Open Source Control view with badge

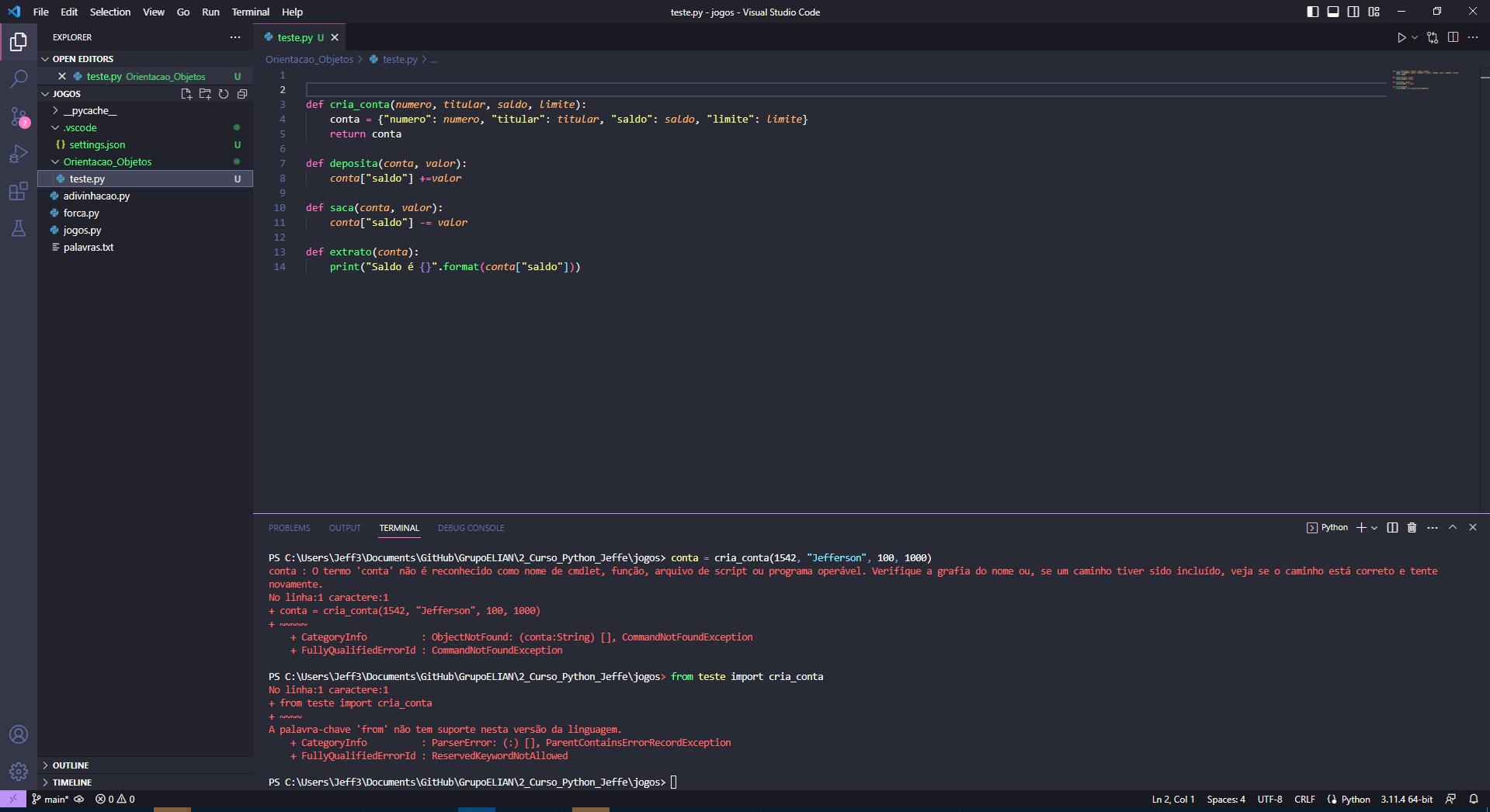tap(19, 116)
